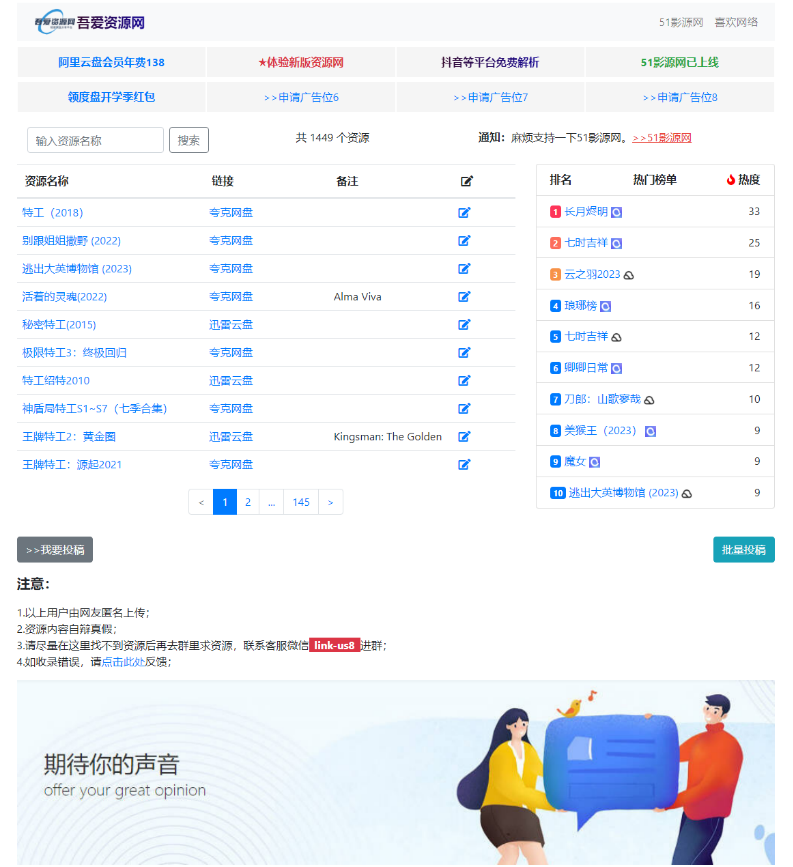Click the 批量投稿 button

[x=743, y=550]
